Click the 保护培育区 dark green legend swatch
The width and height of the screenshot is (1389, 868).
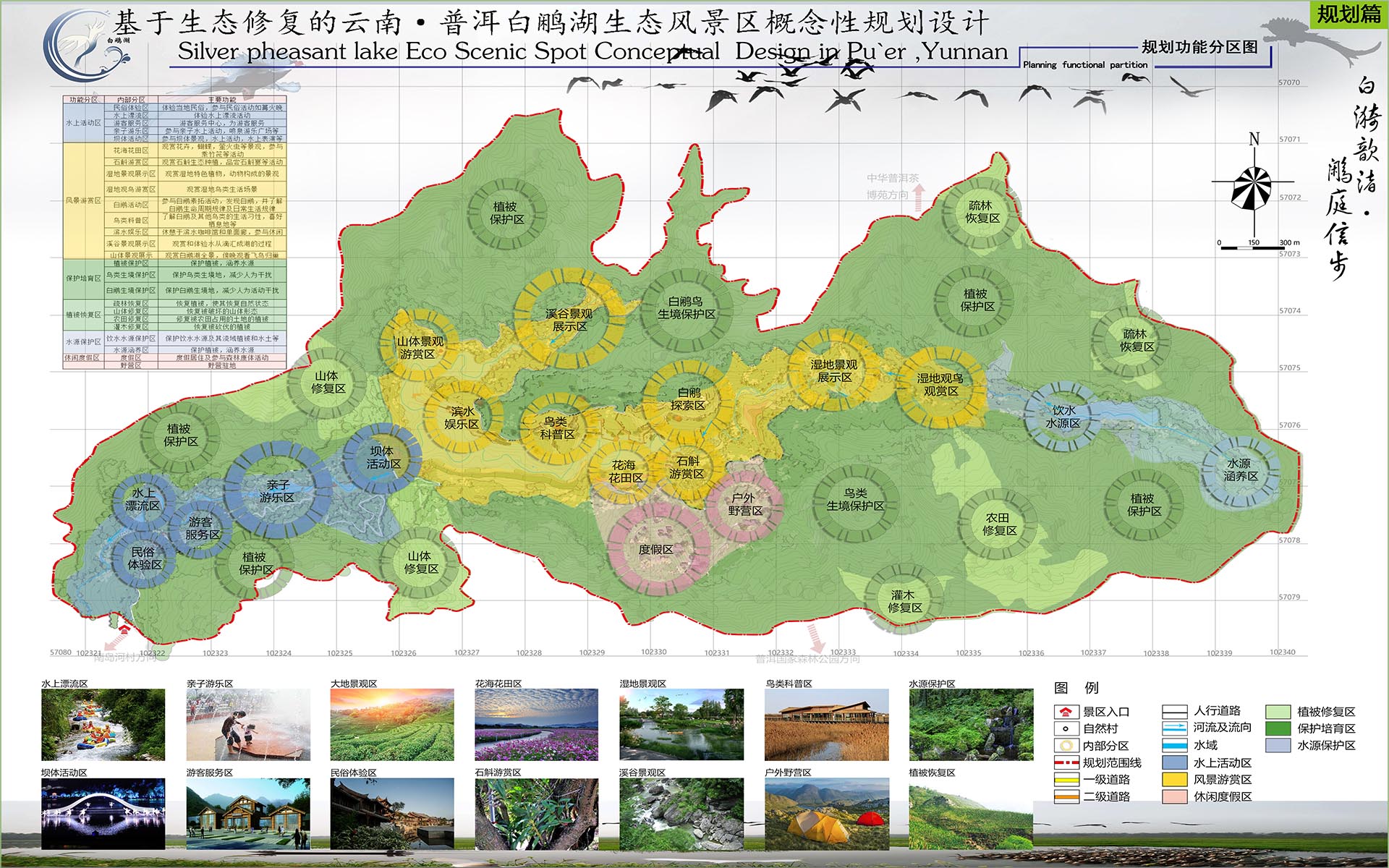pos(1278,728)
